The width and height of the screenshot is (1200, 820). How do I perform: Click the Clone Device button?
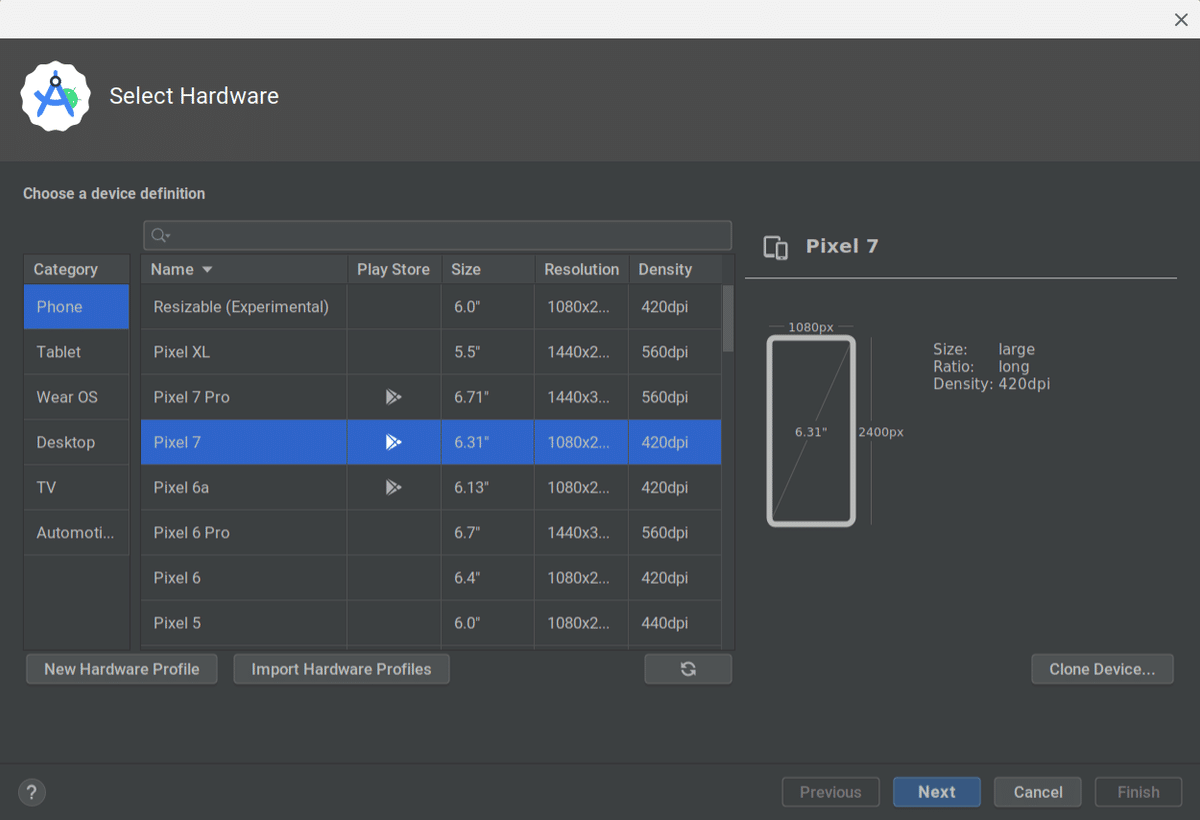tap(1102, 669)
